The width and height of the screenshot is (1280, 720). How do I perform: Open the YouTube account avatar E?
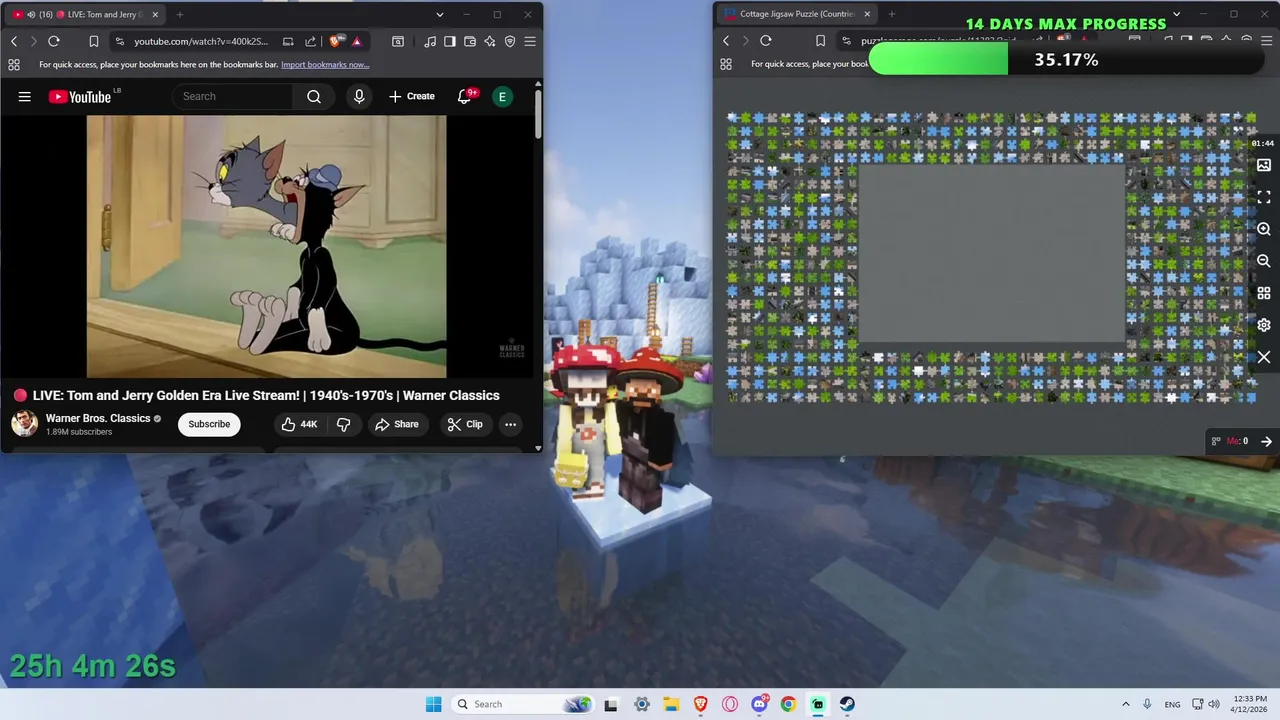pos(502,96)
